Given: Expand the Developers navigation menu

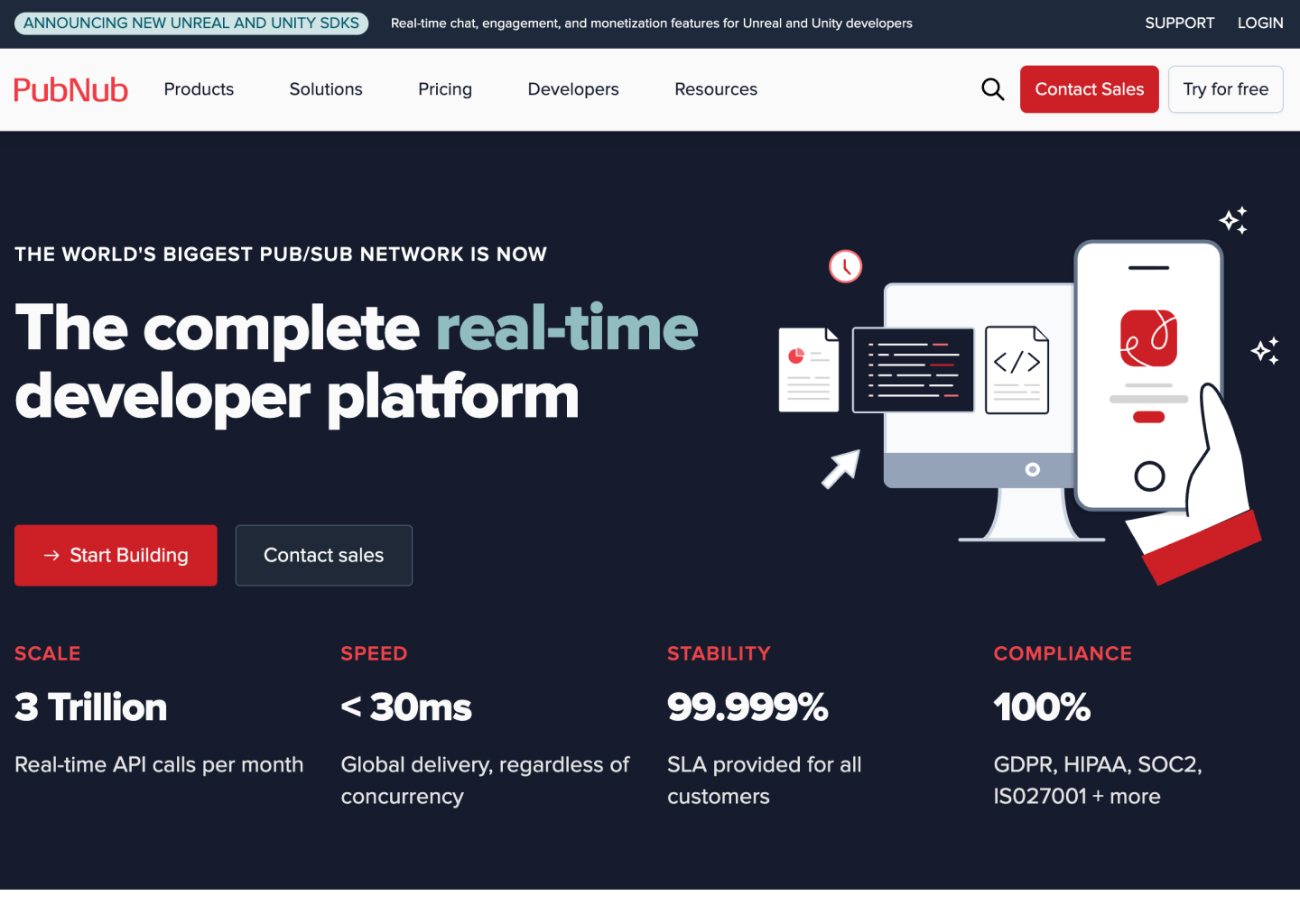Looking at the screenshot, I should point(572,88).
